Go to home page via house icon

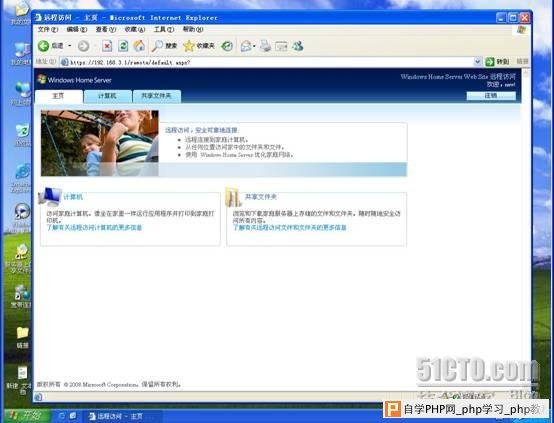(x=139, y=46)
